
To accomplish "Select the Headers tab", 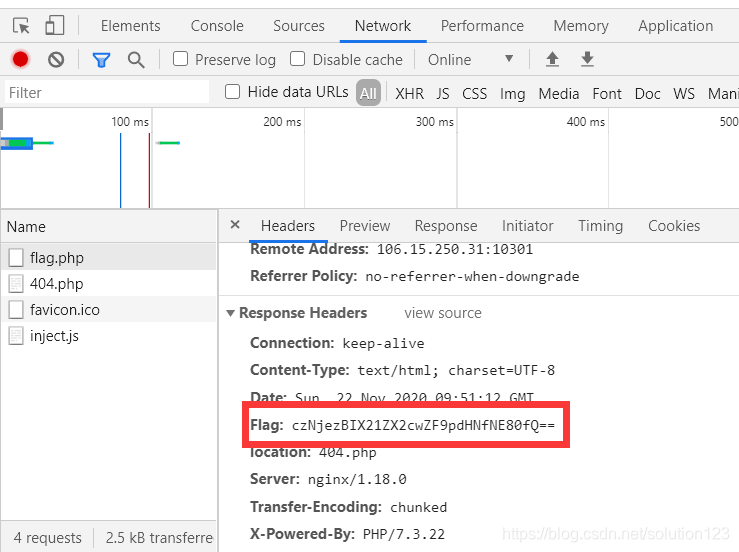I will coord(288,226).
